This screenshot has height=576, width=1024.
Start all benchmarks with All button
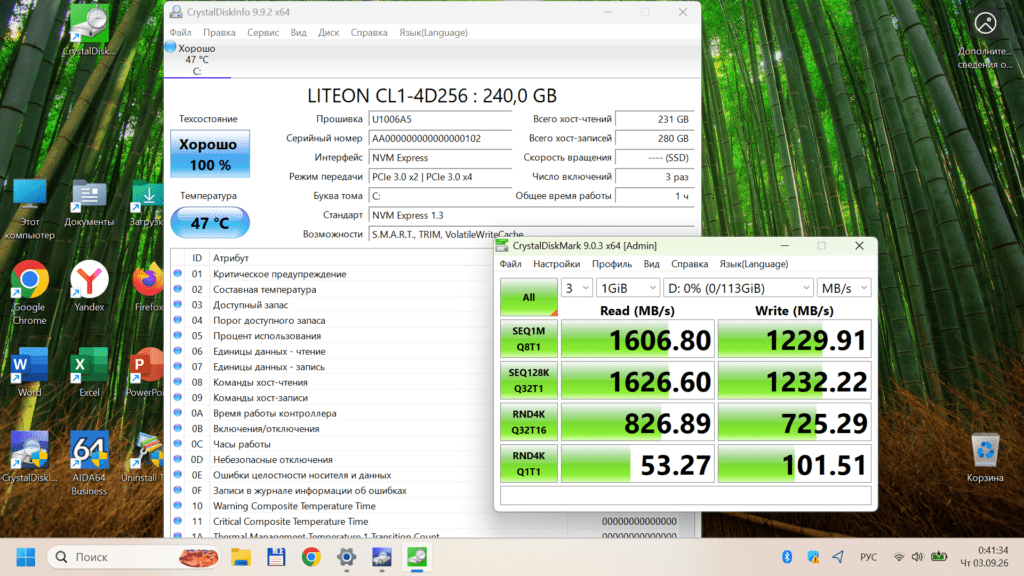[x=529, y=297]
